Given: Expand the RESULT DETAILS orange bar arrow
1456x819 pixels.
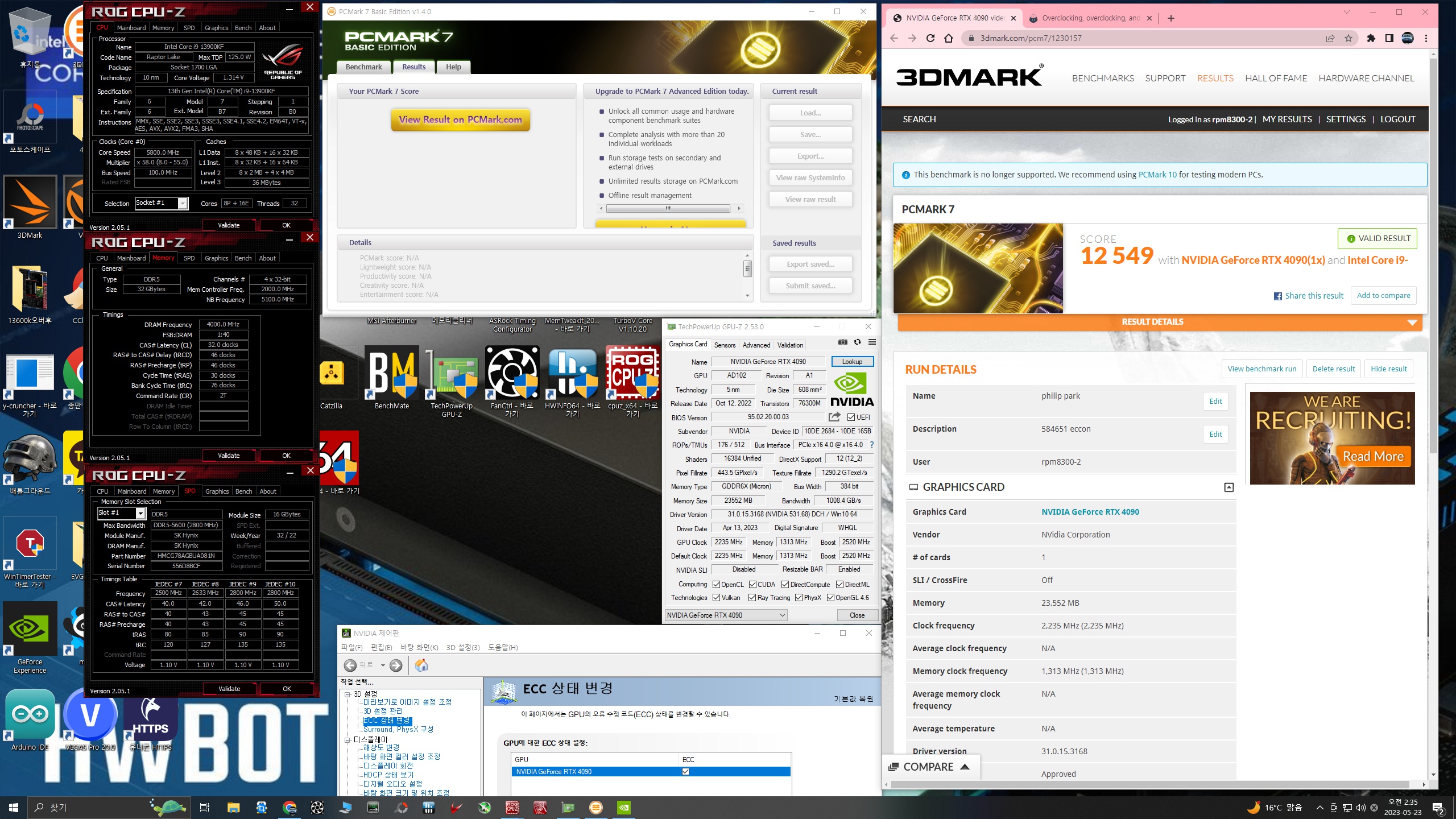Looking at the screenshot, I should (1412, 322).
